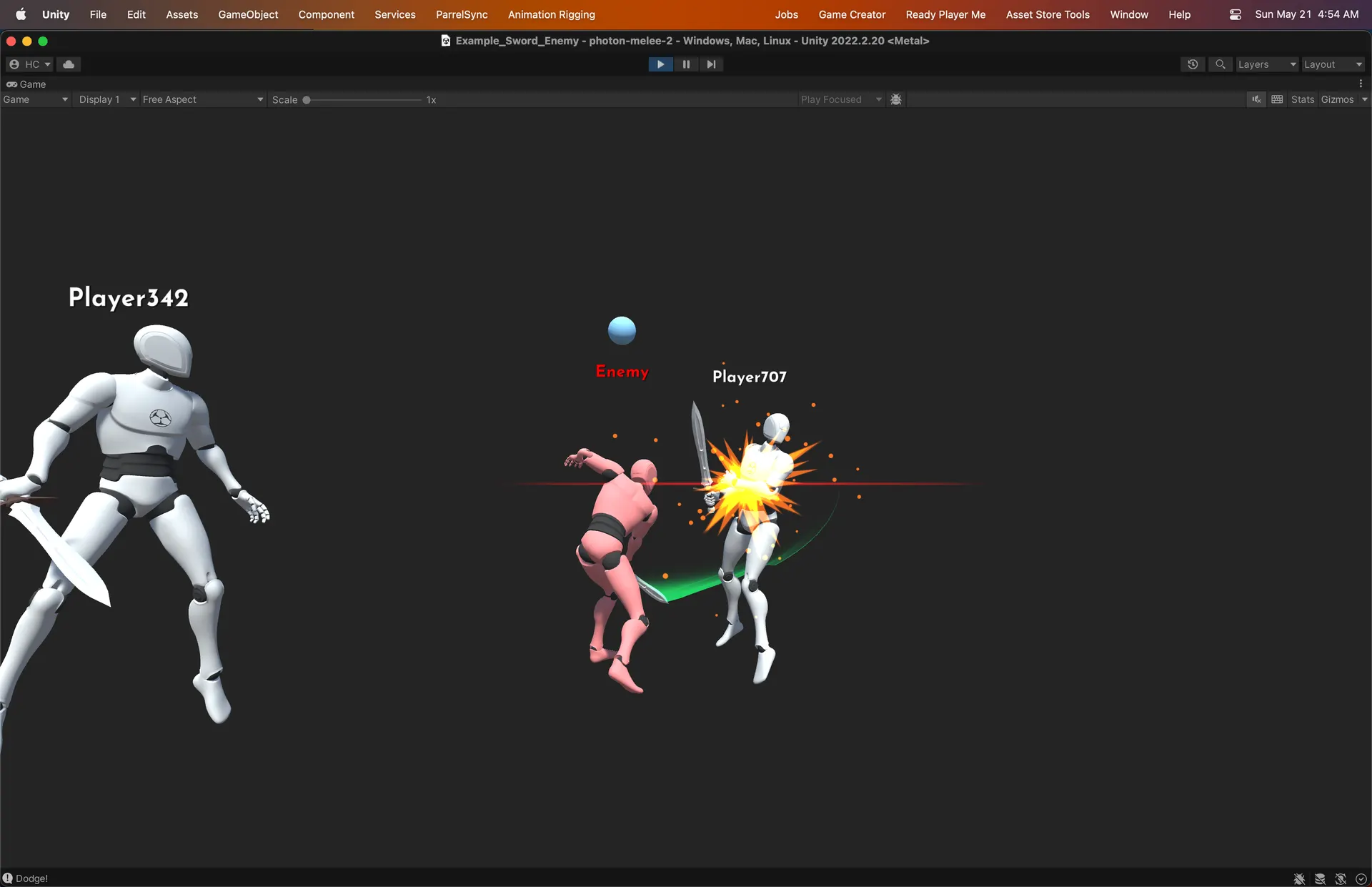The height and width of the screenshot is (887, 1372).
Task: Open the Jobs menu
Action: (787, 14)
